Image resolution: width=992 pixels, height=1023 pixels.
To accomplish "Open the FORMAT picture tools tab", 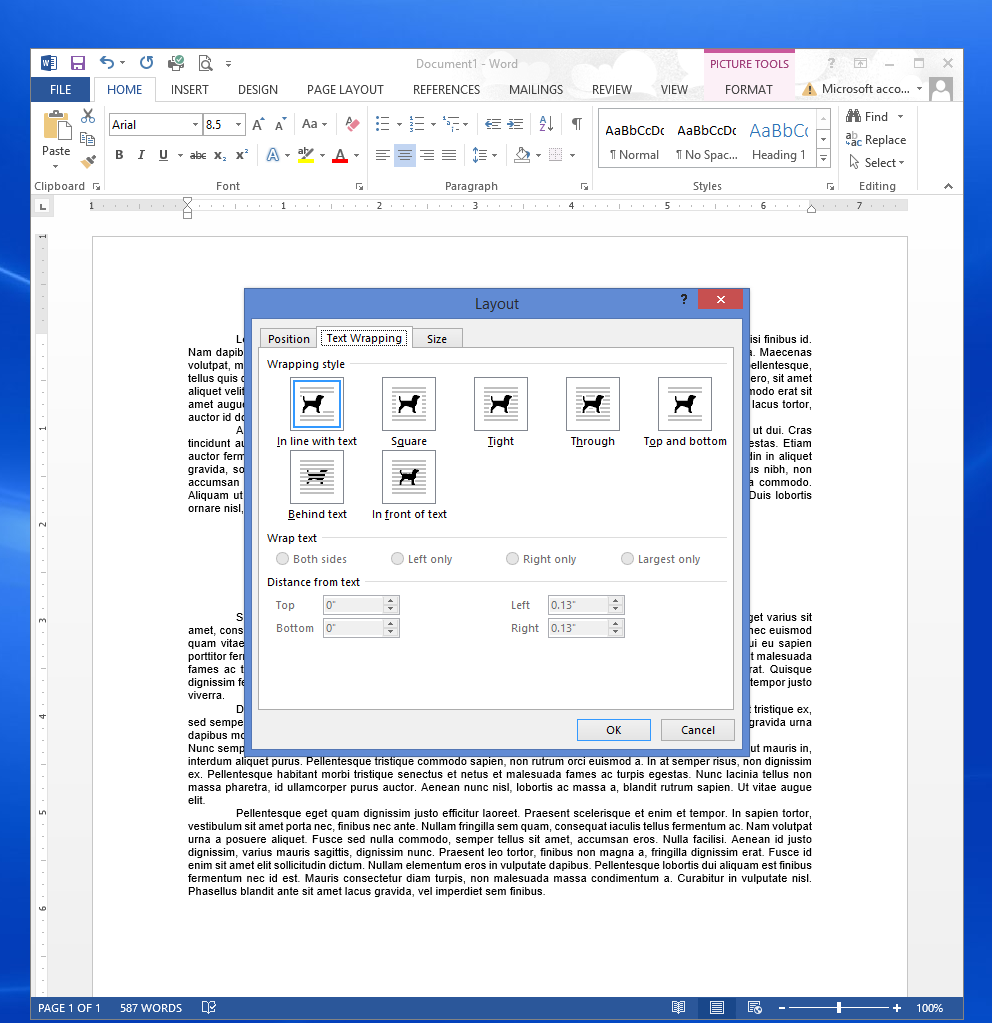I will click(x=749, y=89).
